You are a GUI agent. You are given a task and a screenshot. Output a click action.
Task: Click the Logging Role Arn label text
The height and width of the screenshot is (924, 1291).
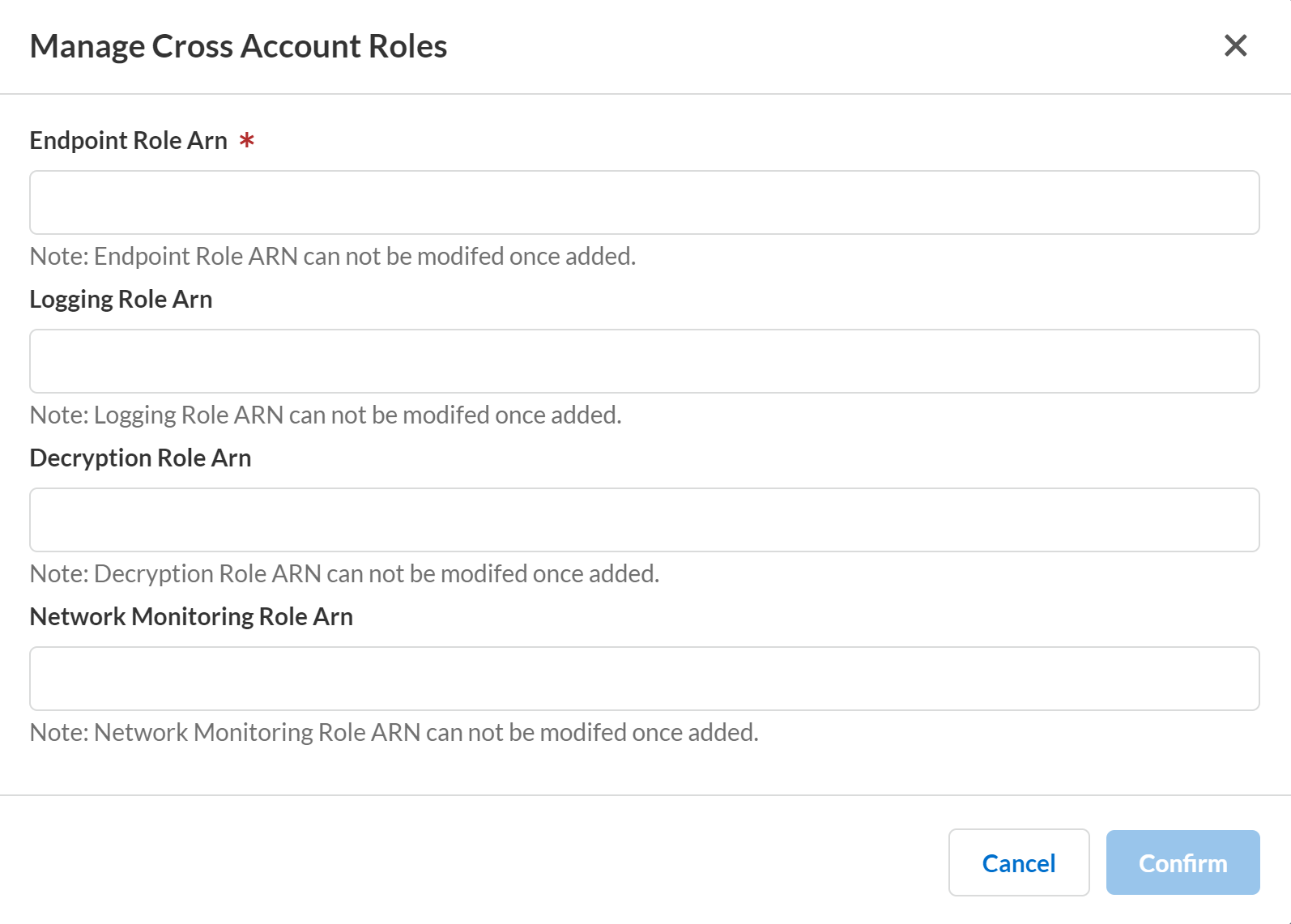click(121, 299)
